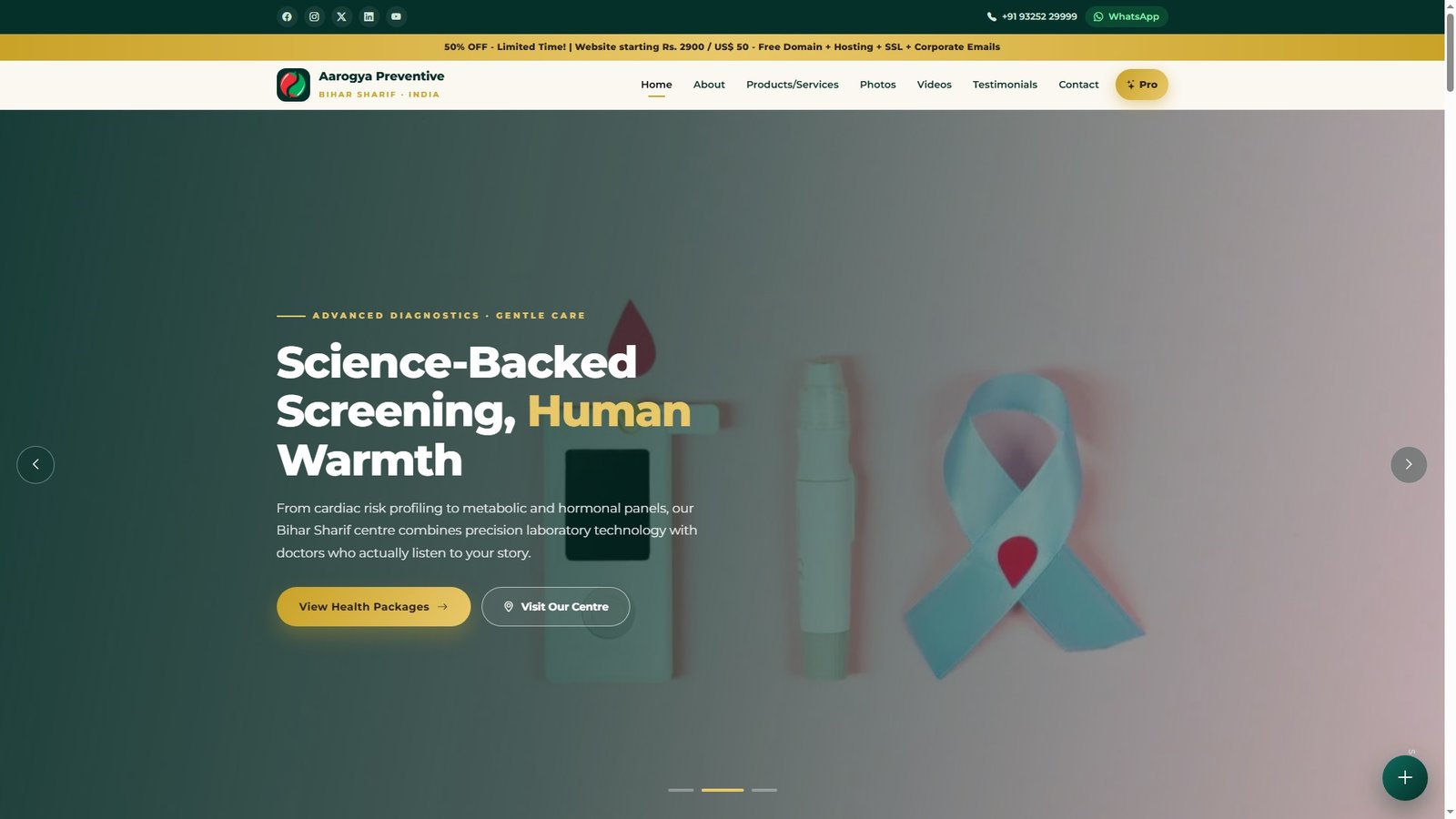Click the Aarogya Preventive site title
Screen dimensions: 1456x819
point(381,76)
